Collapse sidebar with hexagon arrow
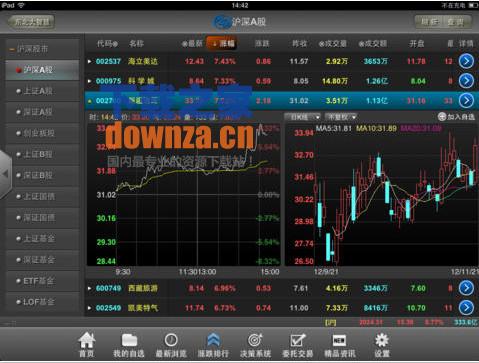Image resolution: width=479 pixels, height=363 pixels. coord(6,174)
